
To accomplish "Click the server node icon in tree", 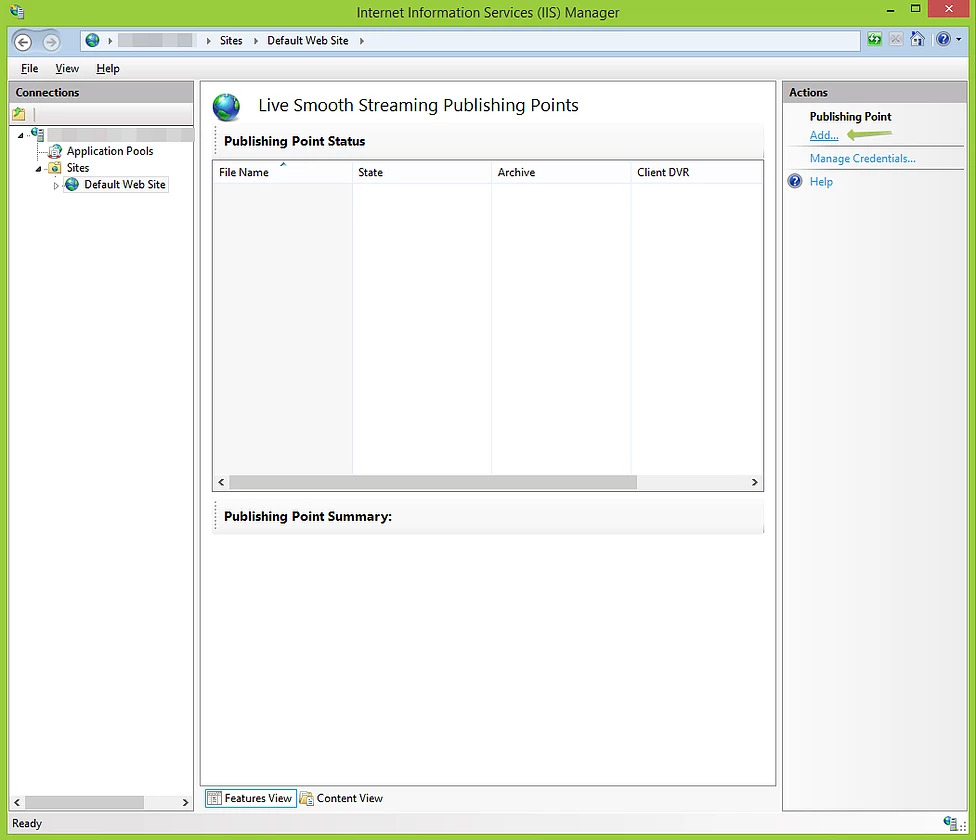I will [x=38, y=134].
